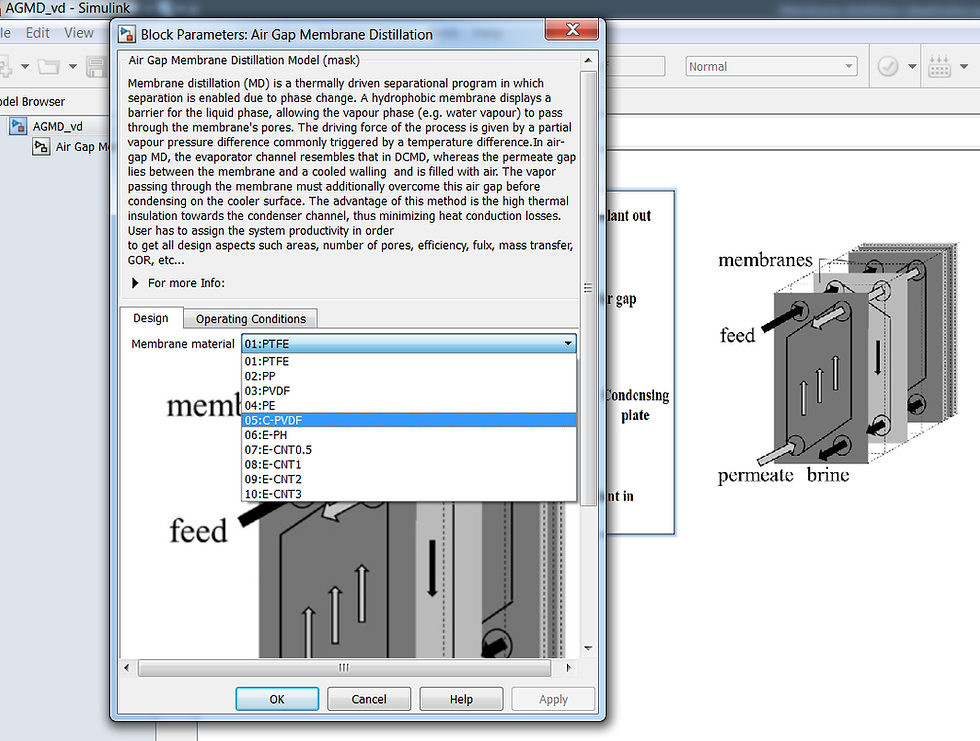The height and width of the screenshot is (741, 980).
Task: Select 02:PP membrane material option
Action: 408,376
